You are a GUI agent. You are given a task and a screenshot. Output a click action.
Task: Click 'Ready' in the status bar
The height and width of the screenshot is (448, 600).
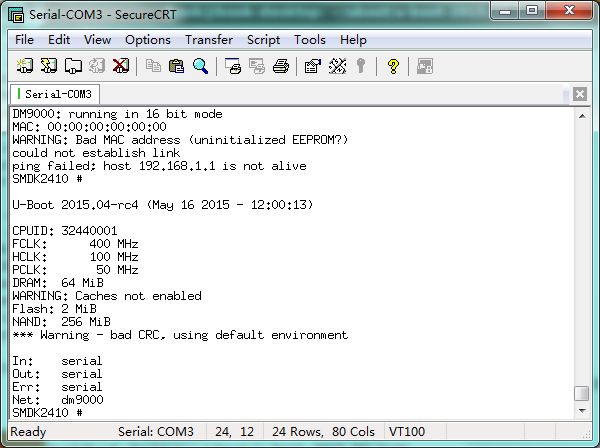pyautogui.click(x=28, y=432)
